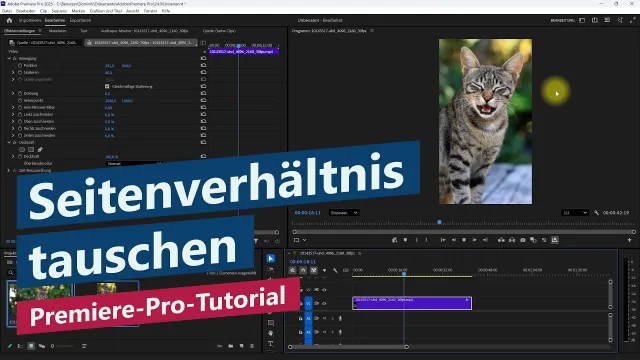
Task: Open the Datei menu
Action: pos(7,11)
